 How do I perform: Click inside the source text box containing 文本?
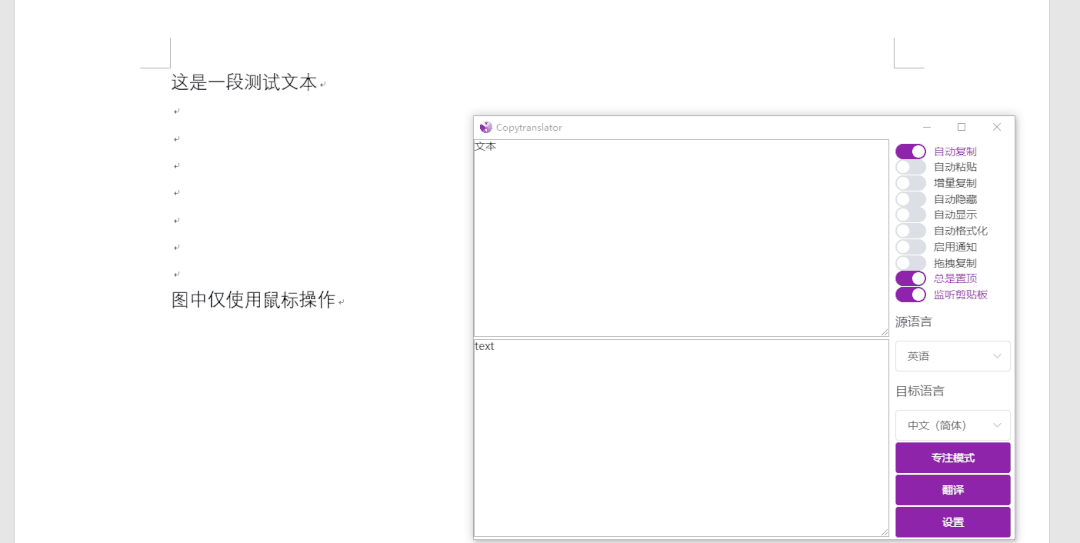[681, 238]
